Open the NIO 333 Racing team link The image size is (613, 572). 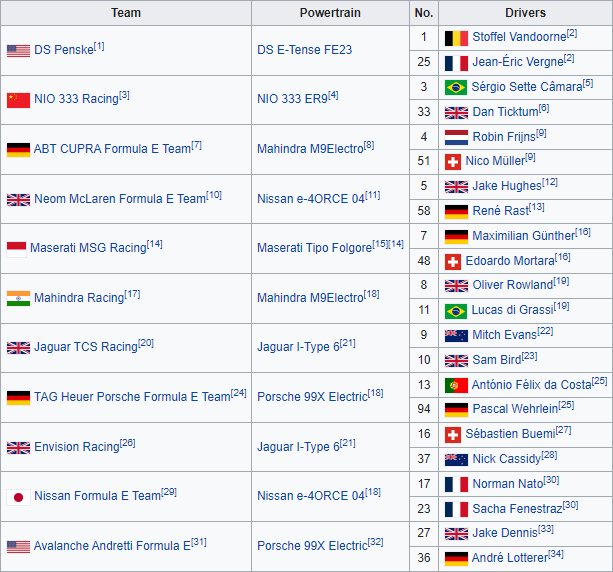pyautogui.click(x=76, y=99)
